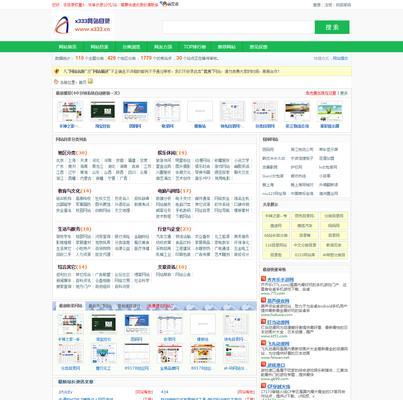Open the green www.huluxia.com URL link

(x=277, y=315)
